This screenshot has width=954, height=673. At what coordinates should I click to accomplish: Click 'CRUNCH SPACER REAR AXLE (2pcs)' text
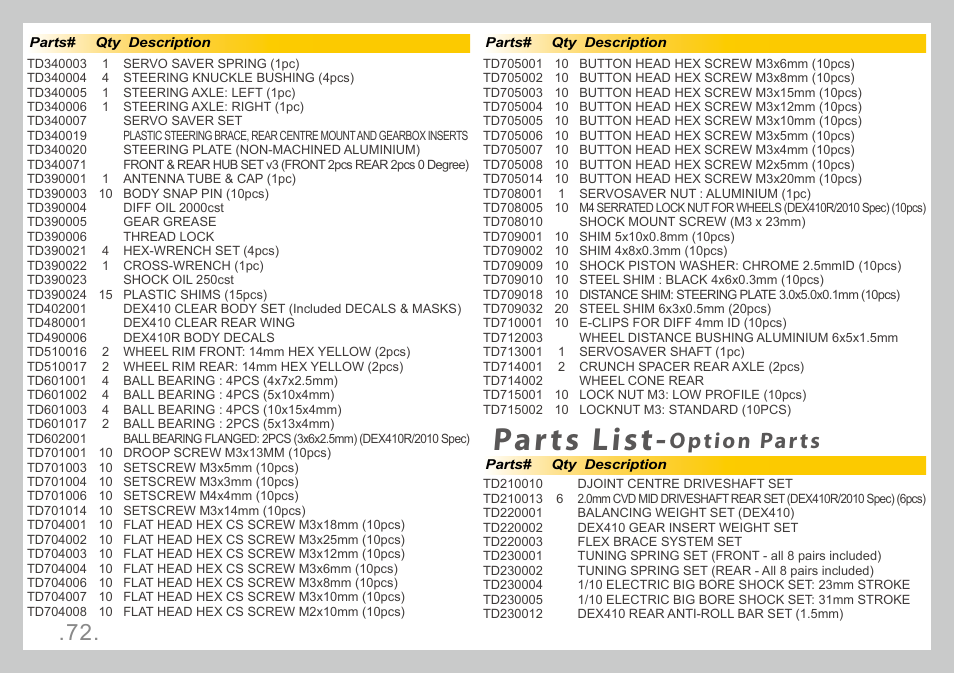[691, 367]
